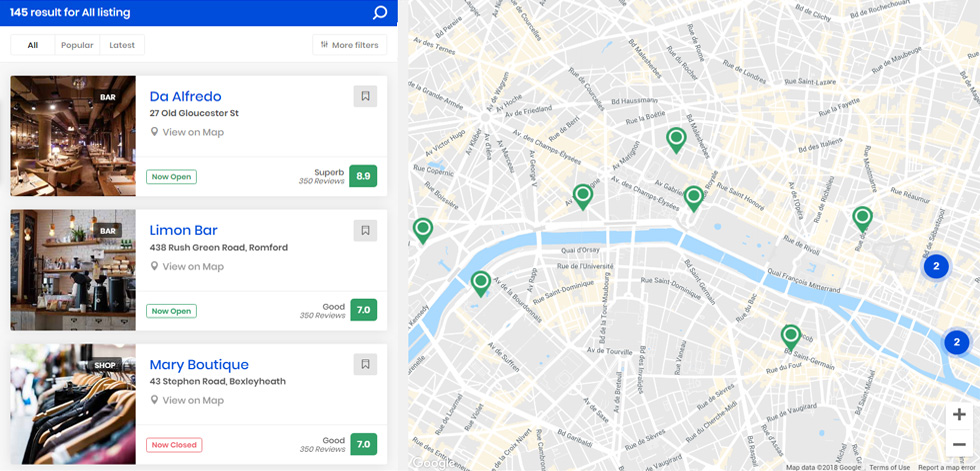Viewport: 980px width, 471px height.
Task: Zoom in the map with plus button
Action: [959, 415]
